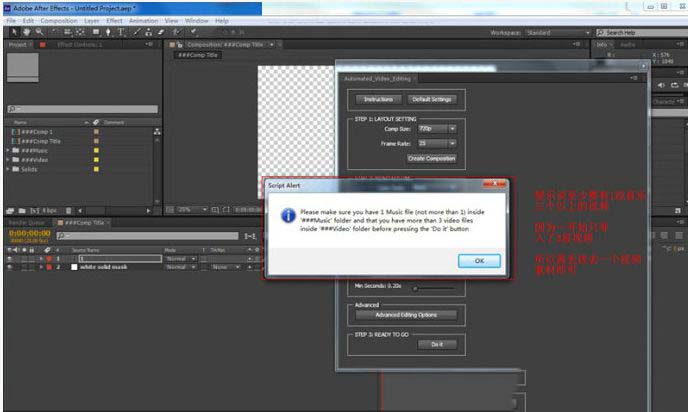The image size is (688, 412).
Task: Click the new composition icon in Project panel
Action: tap(35, 211)
